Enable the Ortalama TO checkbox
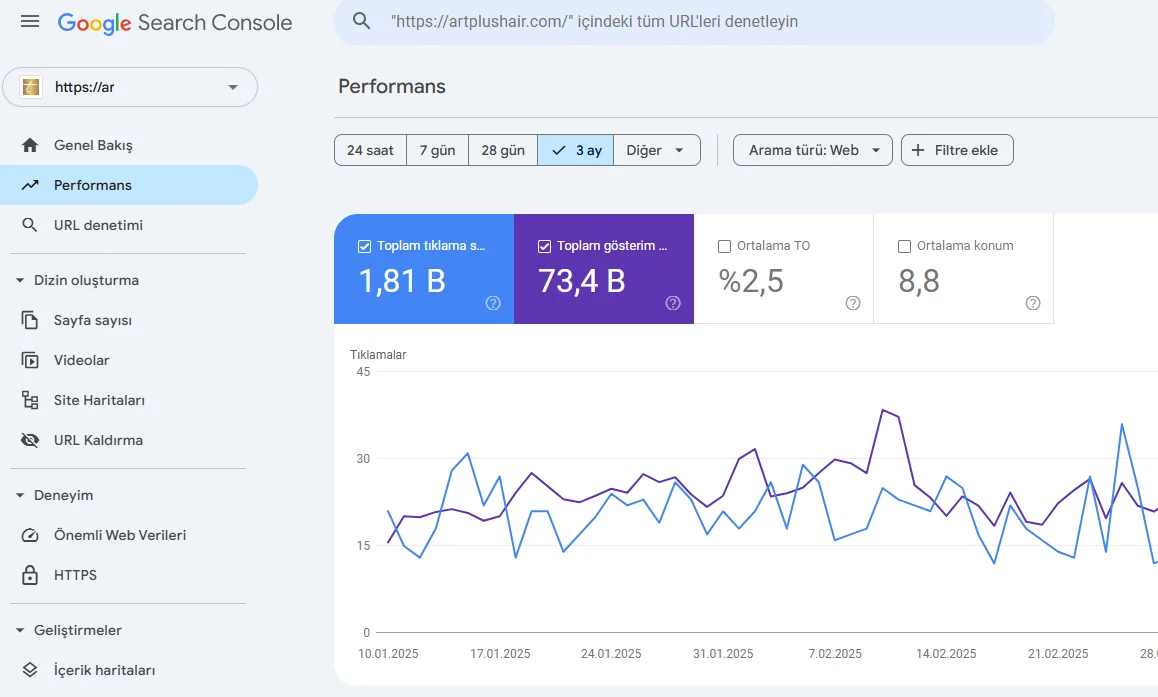 point(724,246)
